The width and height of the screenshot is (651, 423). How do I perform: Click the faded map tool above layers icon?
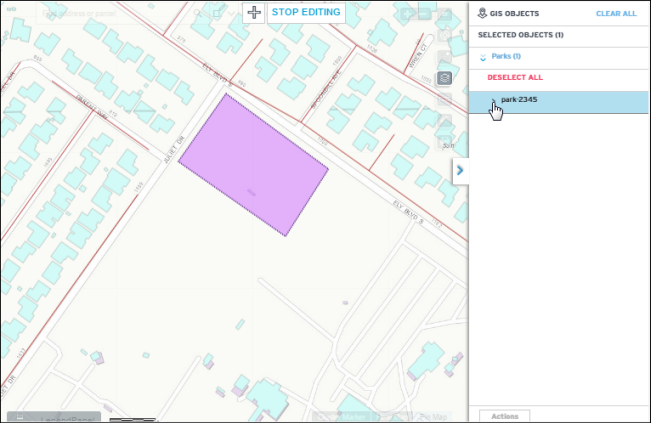445,56
